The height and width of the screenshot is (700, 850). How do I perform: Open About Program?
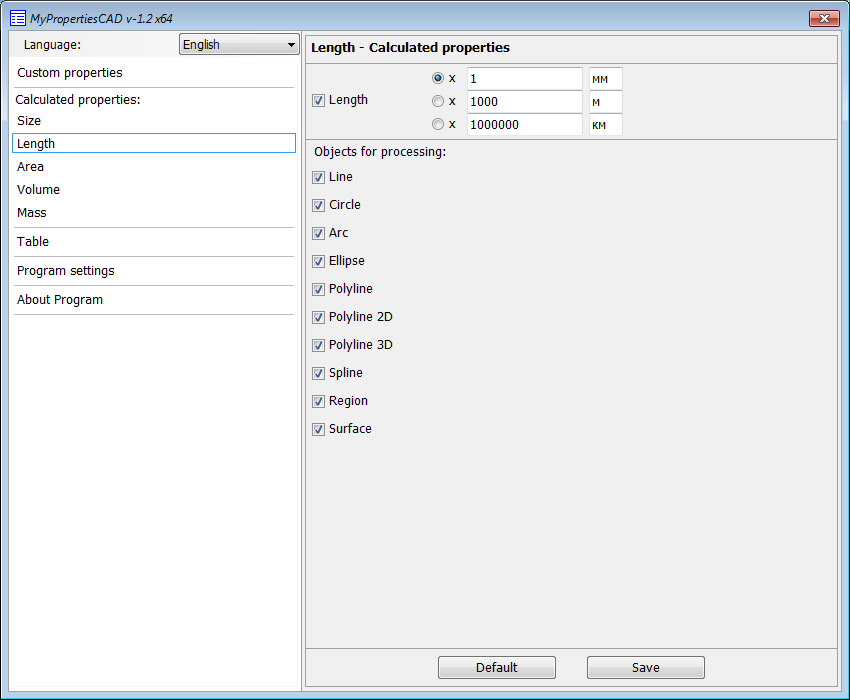coord(60,299)
